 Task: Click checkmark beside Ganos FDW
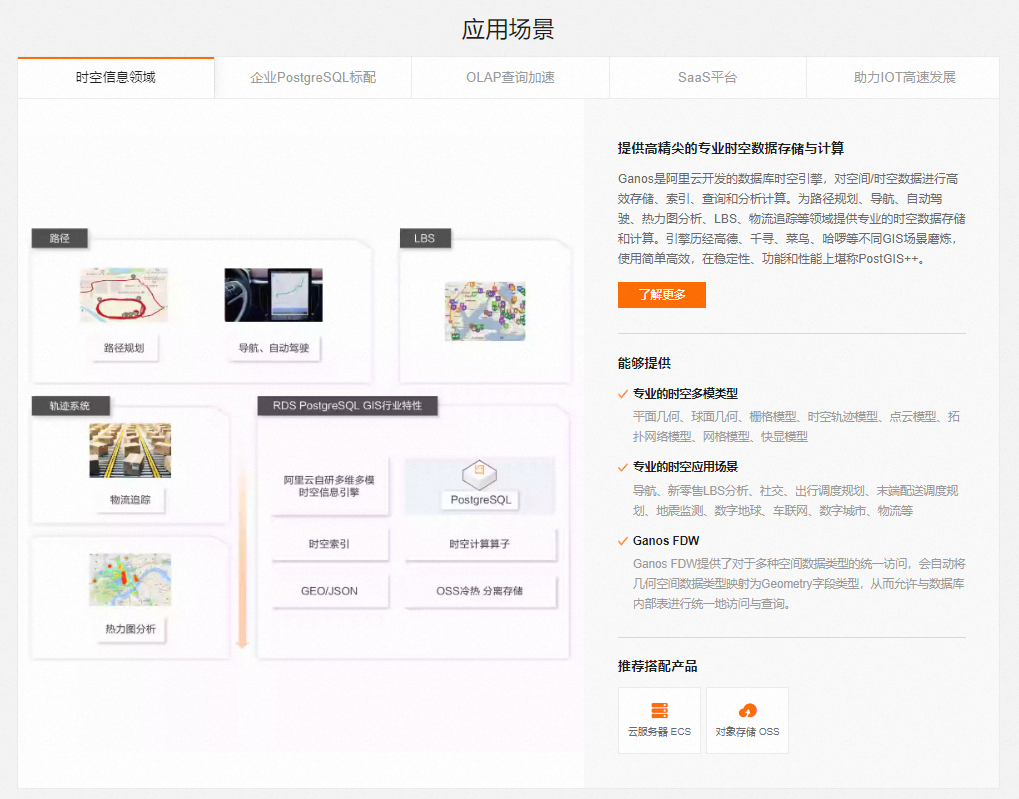[623, 541]
